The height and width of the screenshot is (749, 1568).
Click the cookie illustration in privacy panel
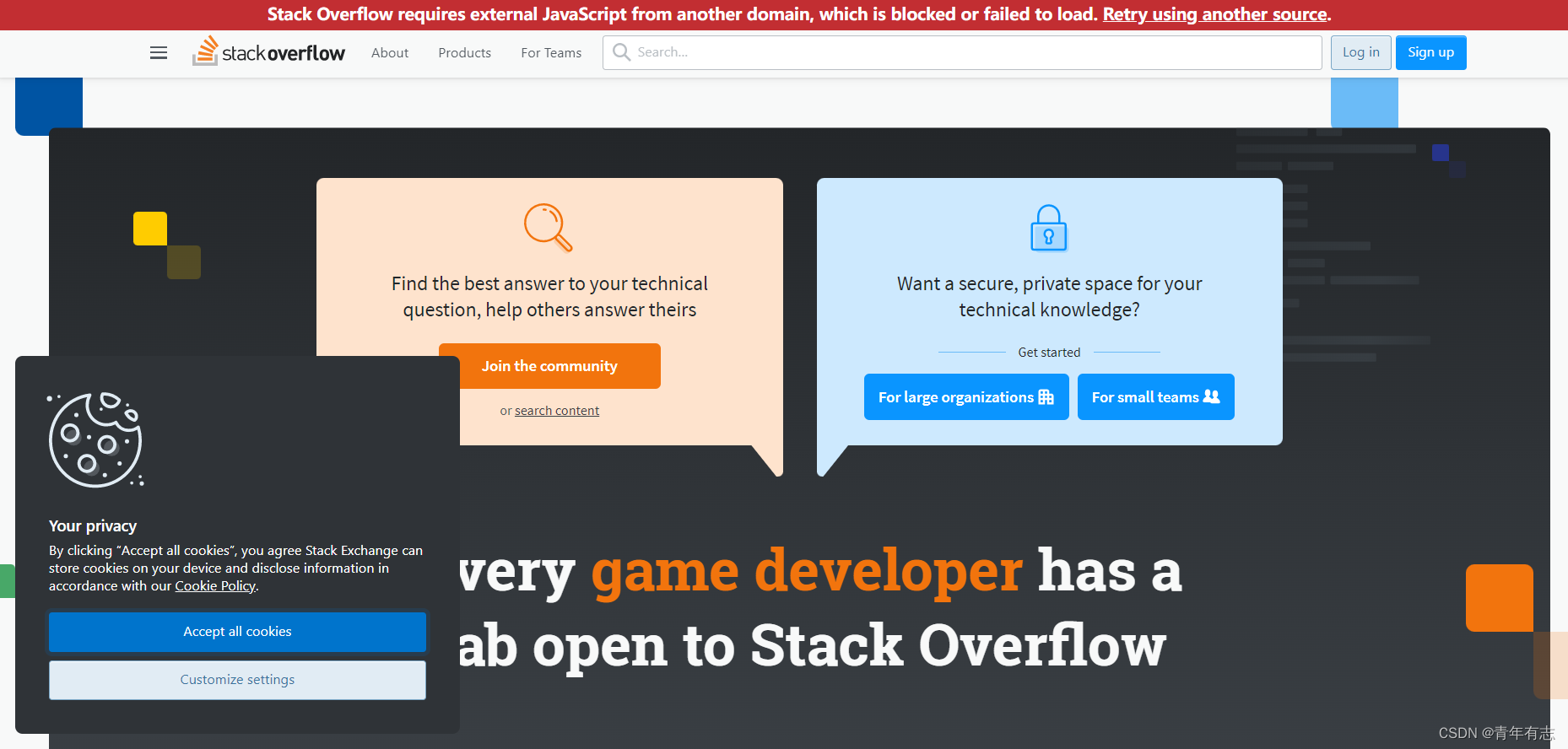coord(95,439)
